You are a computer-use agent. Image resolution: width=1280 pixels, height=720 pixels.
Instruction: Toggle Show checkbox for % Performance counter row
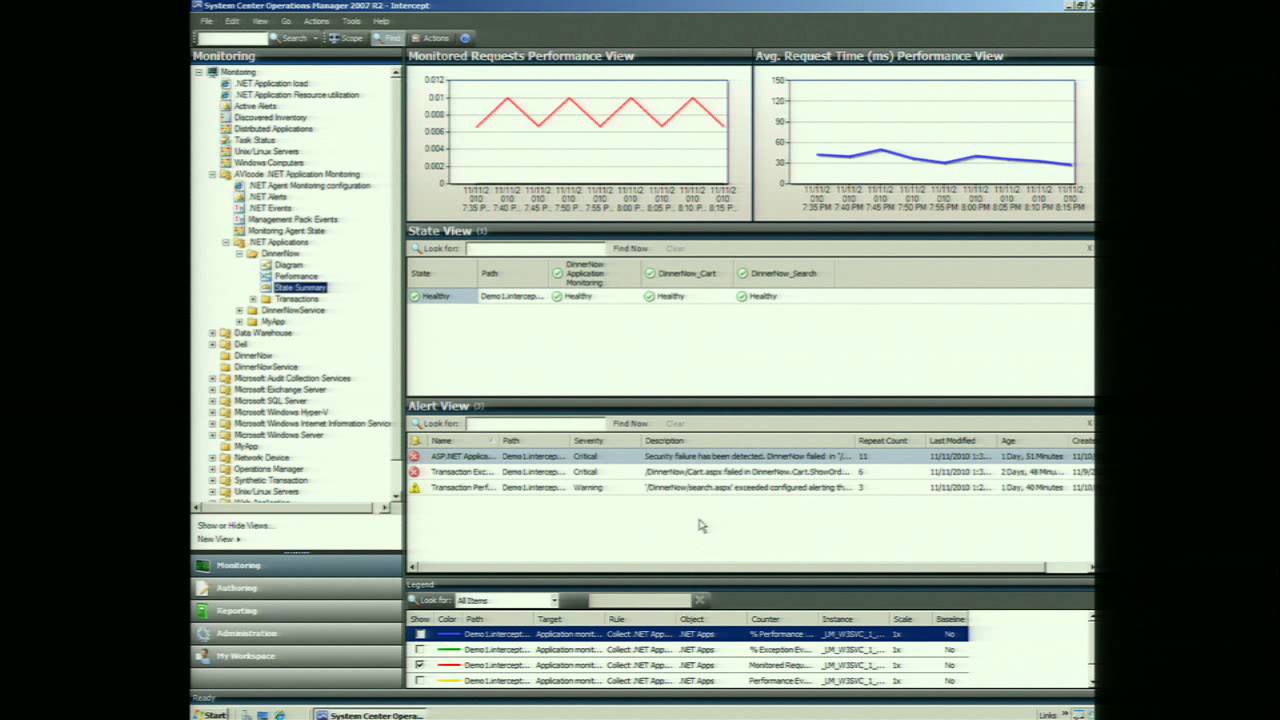click(420, 634)
